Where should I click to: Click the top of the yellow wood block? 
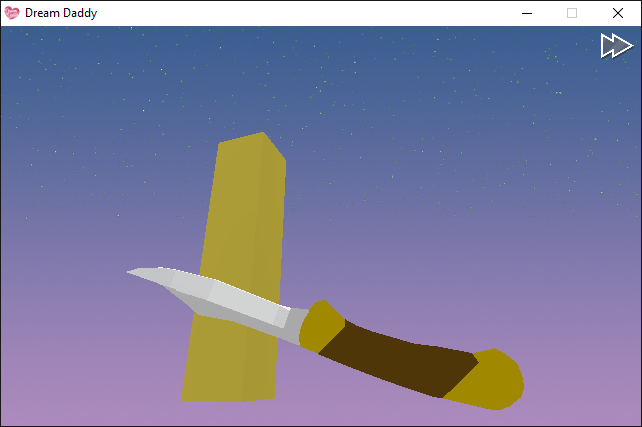[253, 145]
